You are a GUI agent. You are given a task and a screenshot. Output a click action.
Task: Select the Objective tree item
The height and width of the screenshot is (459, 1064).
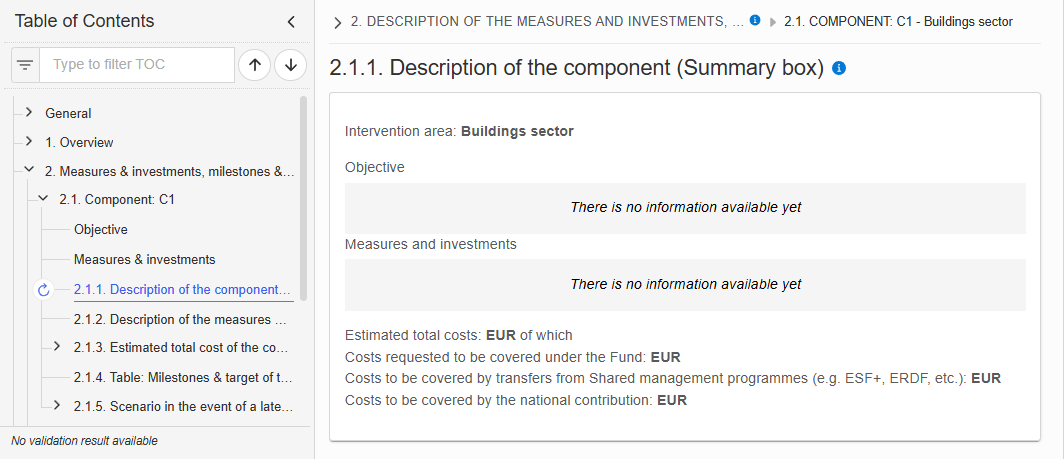click(100, 230)
